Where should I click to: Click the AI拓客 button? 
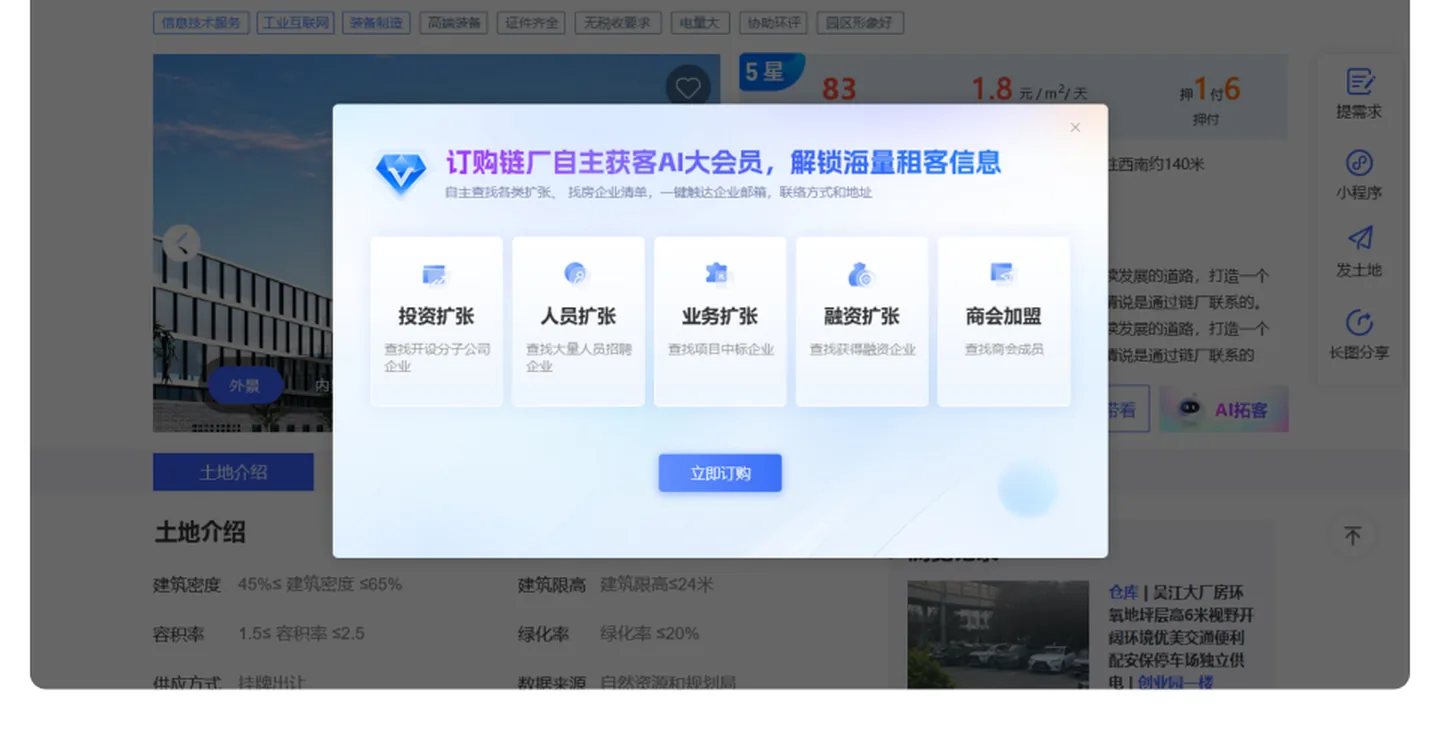[x=1224, y=409]
